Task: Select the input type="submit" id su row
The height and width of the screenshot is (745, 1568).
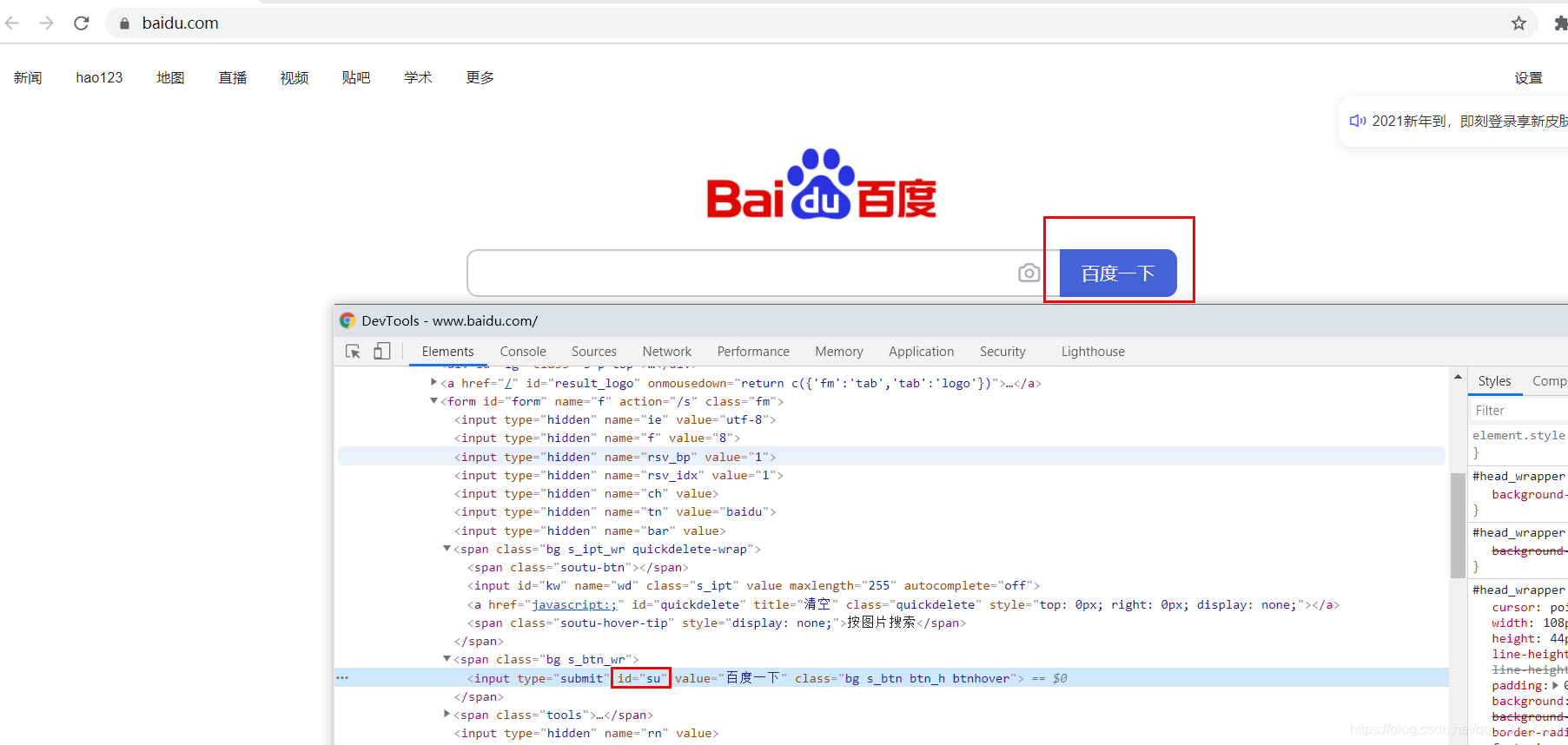Action: click(891, 678)
